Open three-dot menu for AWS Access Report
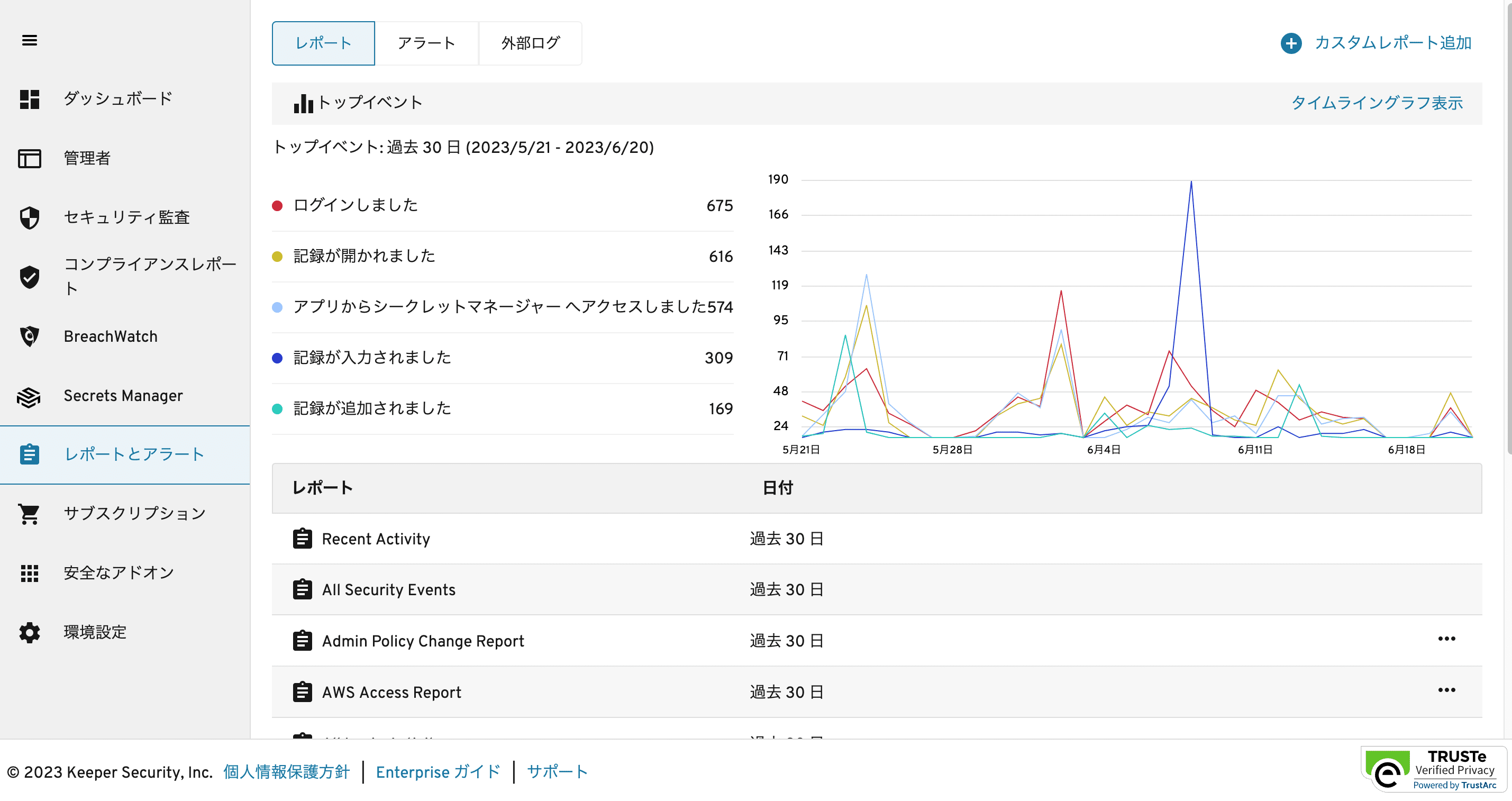Screen dimensions: 1512x801 [1446, 690]
